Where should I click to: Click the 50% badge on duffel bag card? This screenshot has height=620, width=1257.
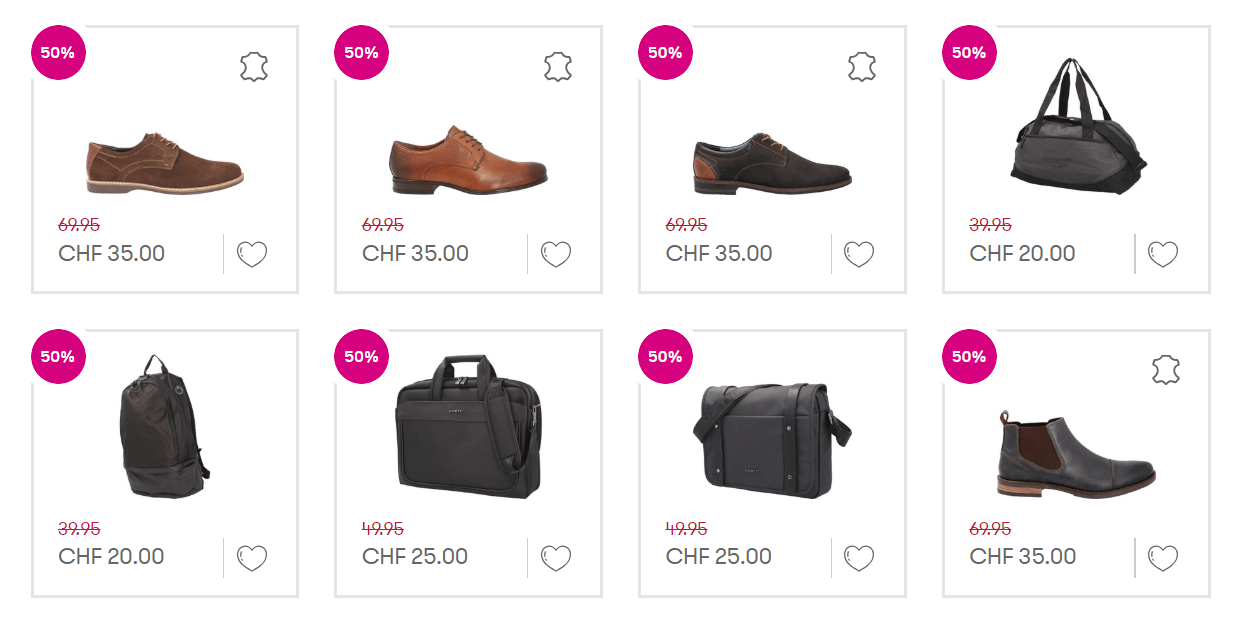(969, 53)
